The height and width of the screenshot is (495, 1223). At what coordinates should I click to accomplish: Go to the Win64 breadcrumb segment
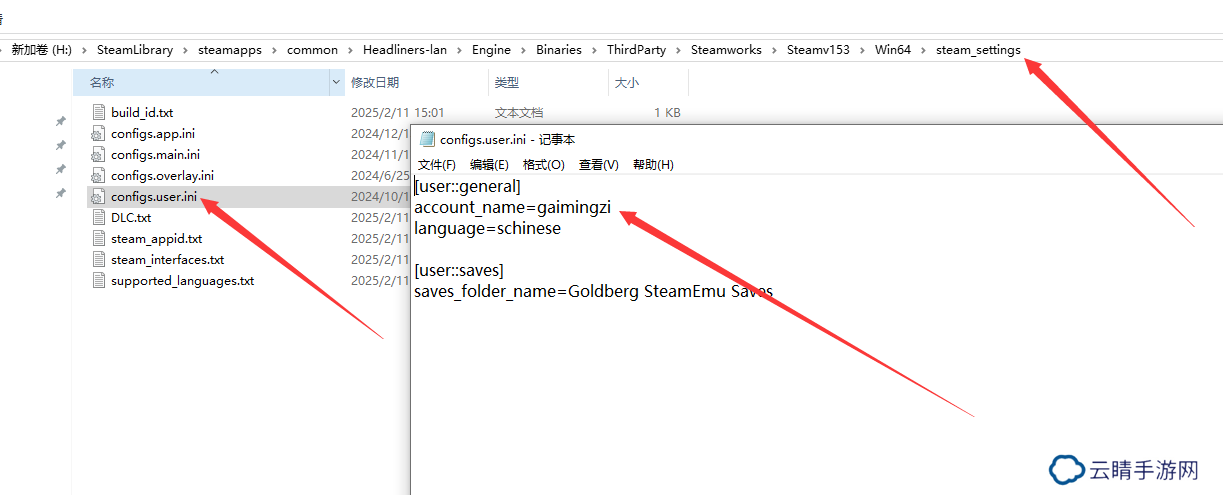tap(893, 50)
